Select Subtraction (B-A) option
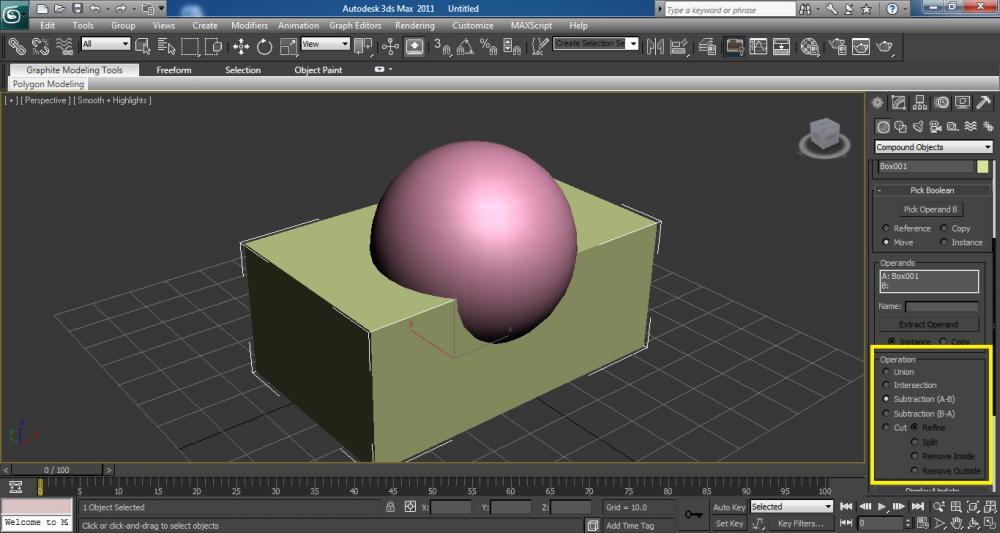Image resolution: width=1000 pixels, height=533 pixels. tap(886, 413)
